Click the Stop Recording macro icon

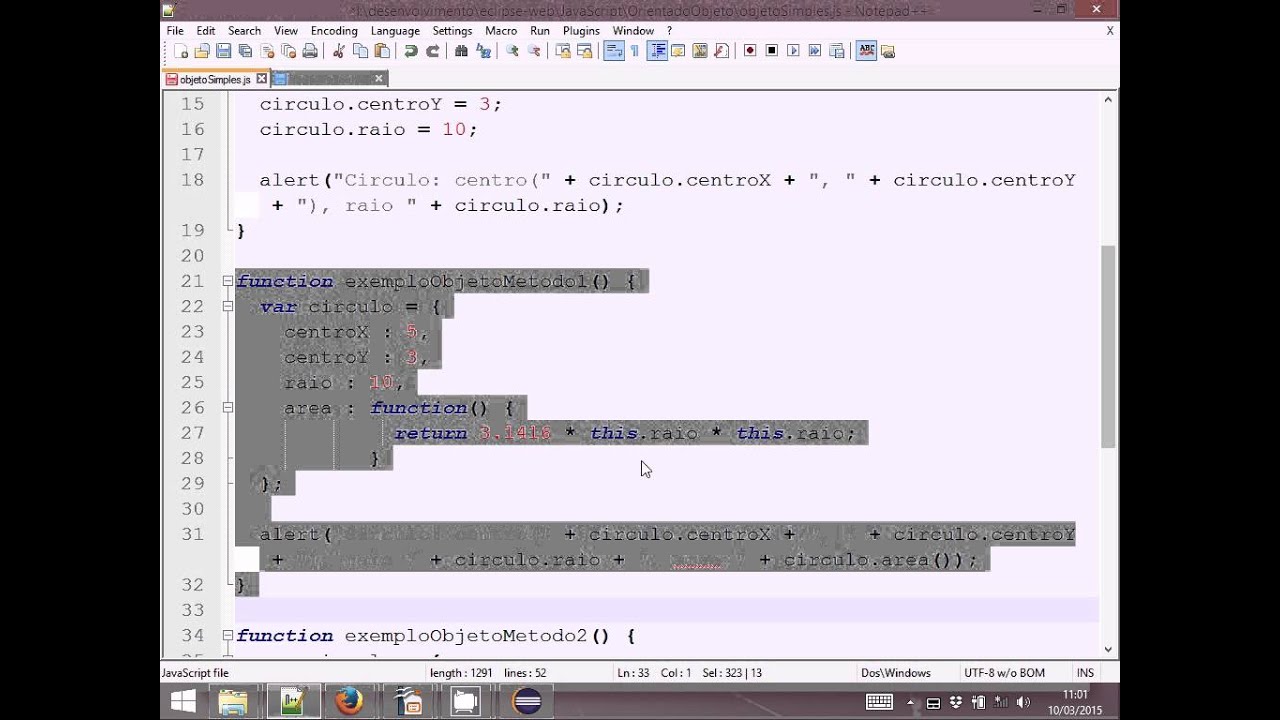(x=771, y=51)
